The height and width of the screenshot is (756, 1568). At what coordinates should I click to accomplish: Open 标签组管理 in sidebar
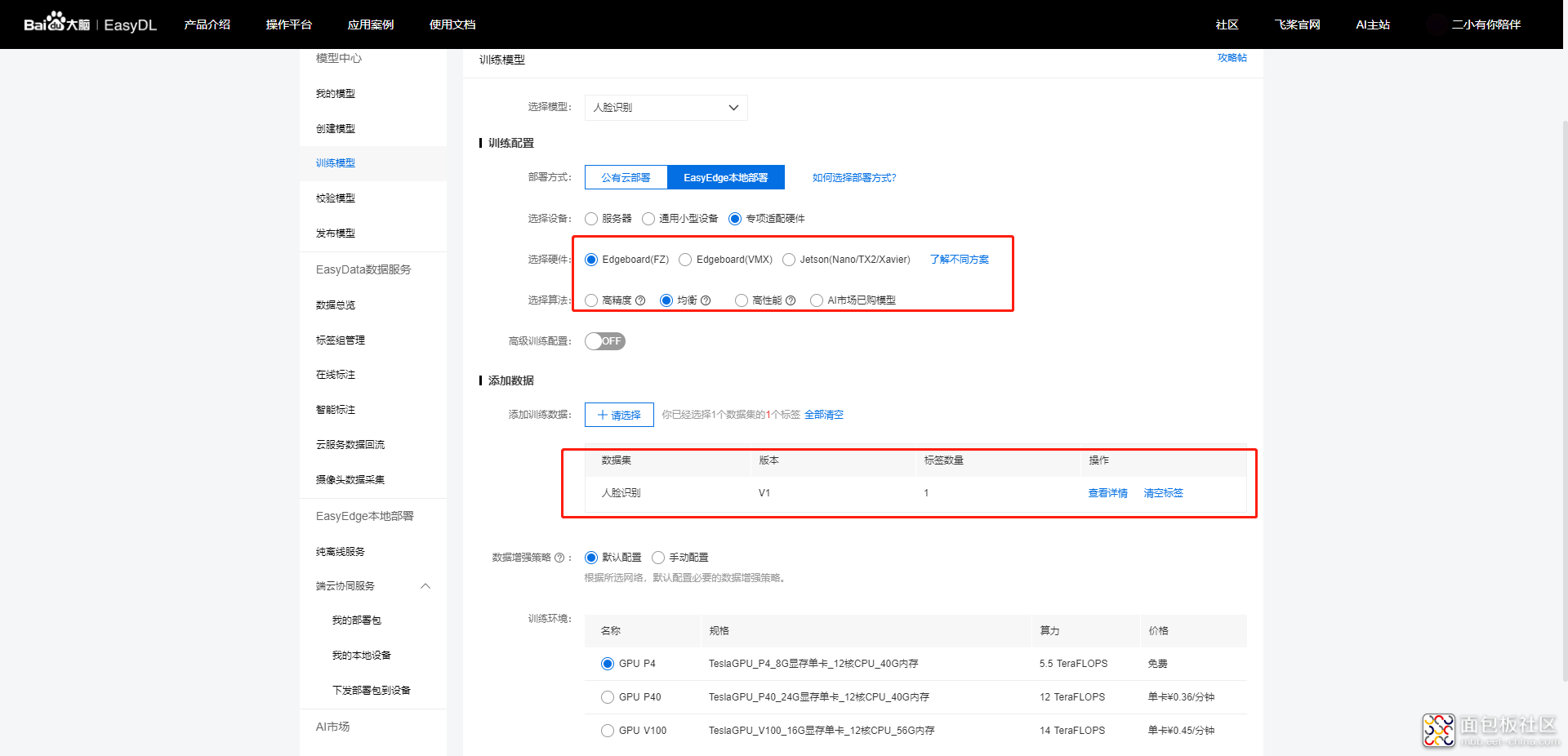tap(341, 340)
